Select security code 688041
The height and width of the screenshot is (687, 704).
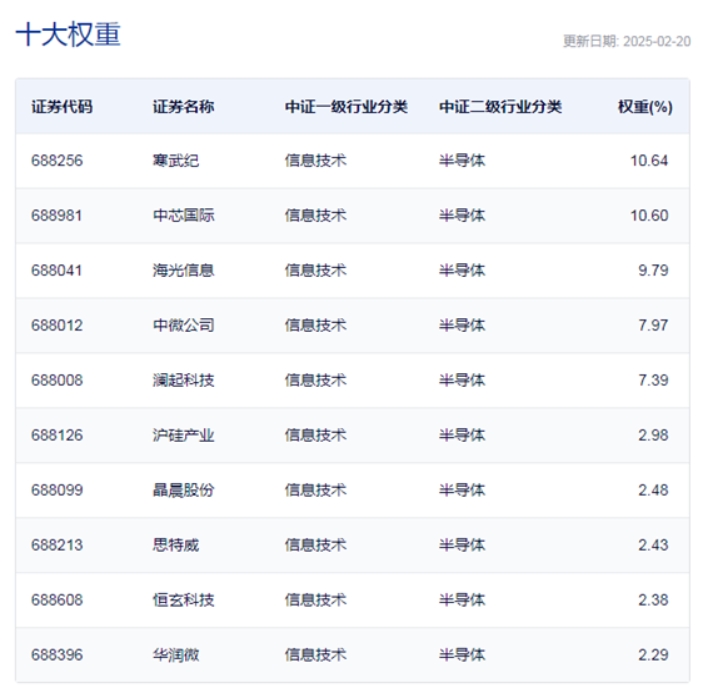click(57, 270)
